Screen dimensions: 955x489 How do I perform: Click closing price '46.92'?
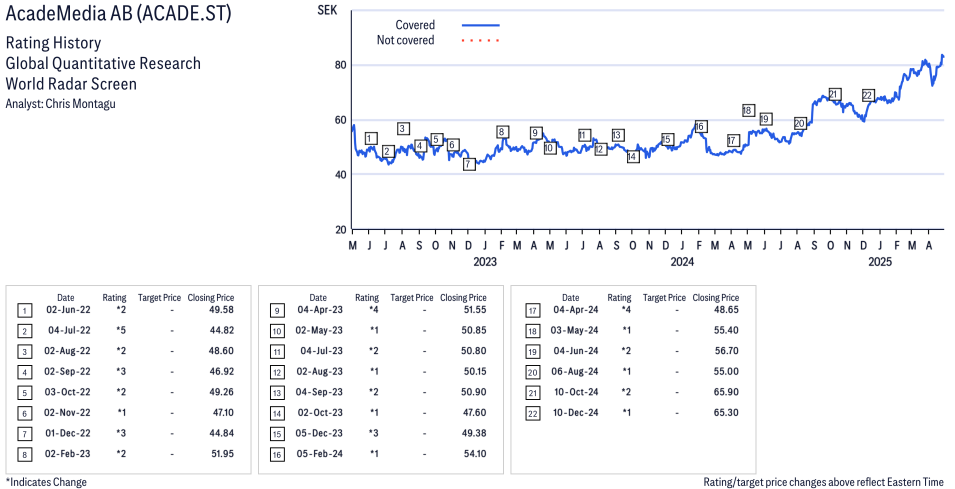click(220, 371)
